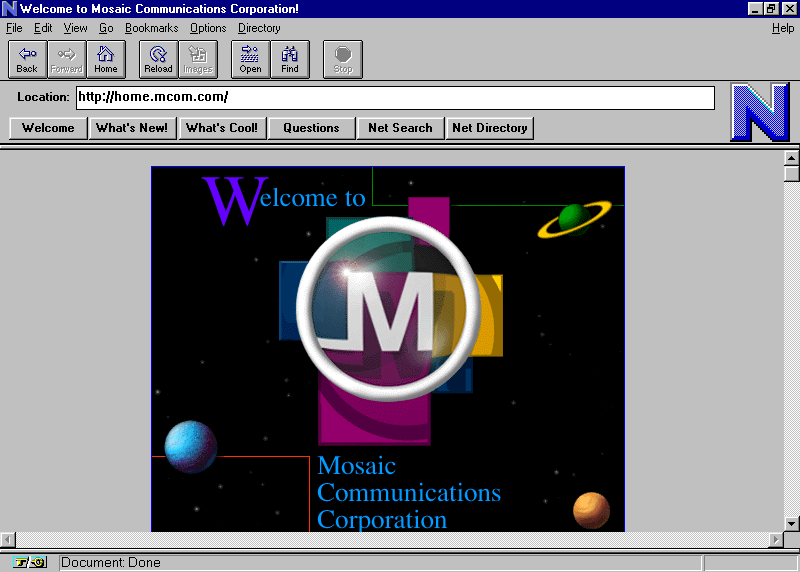Open a location with the Open button

[x=251, y=60]
